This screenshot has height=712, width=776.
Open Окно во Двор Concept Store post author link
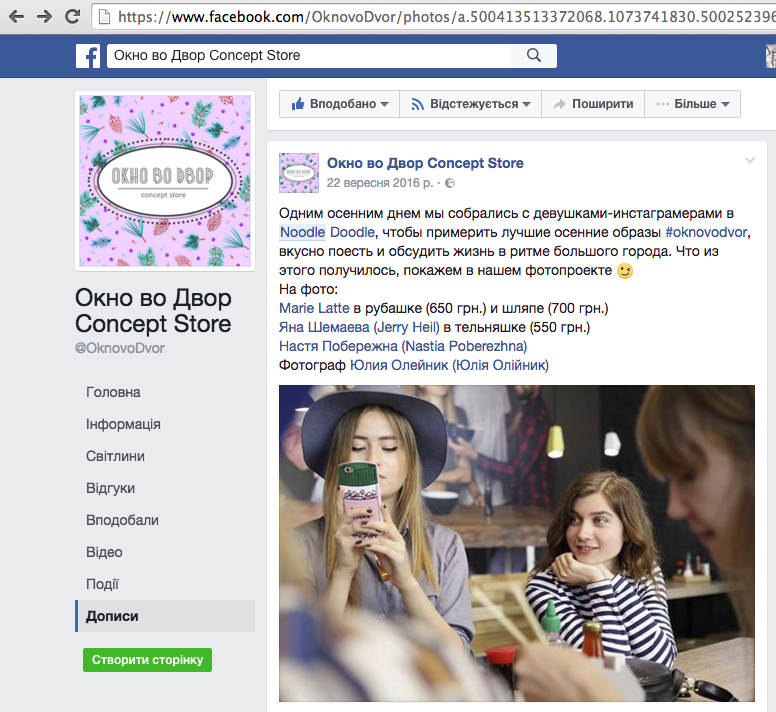(425, 163)
